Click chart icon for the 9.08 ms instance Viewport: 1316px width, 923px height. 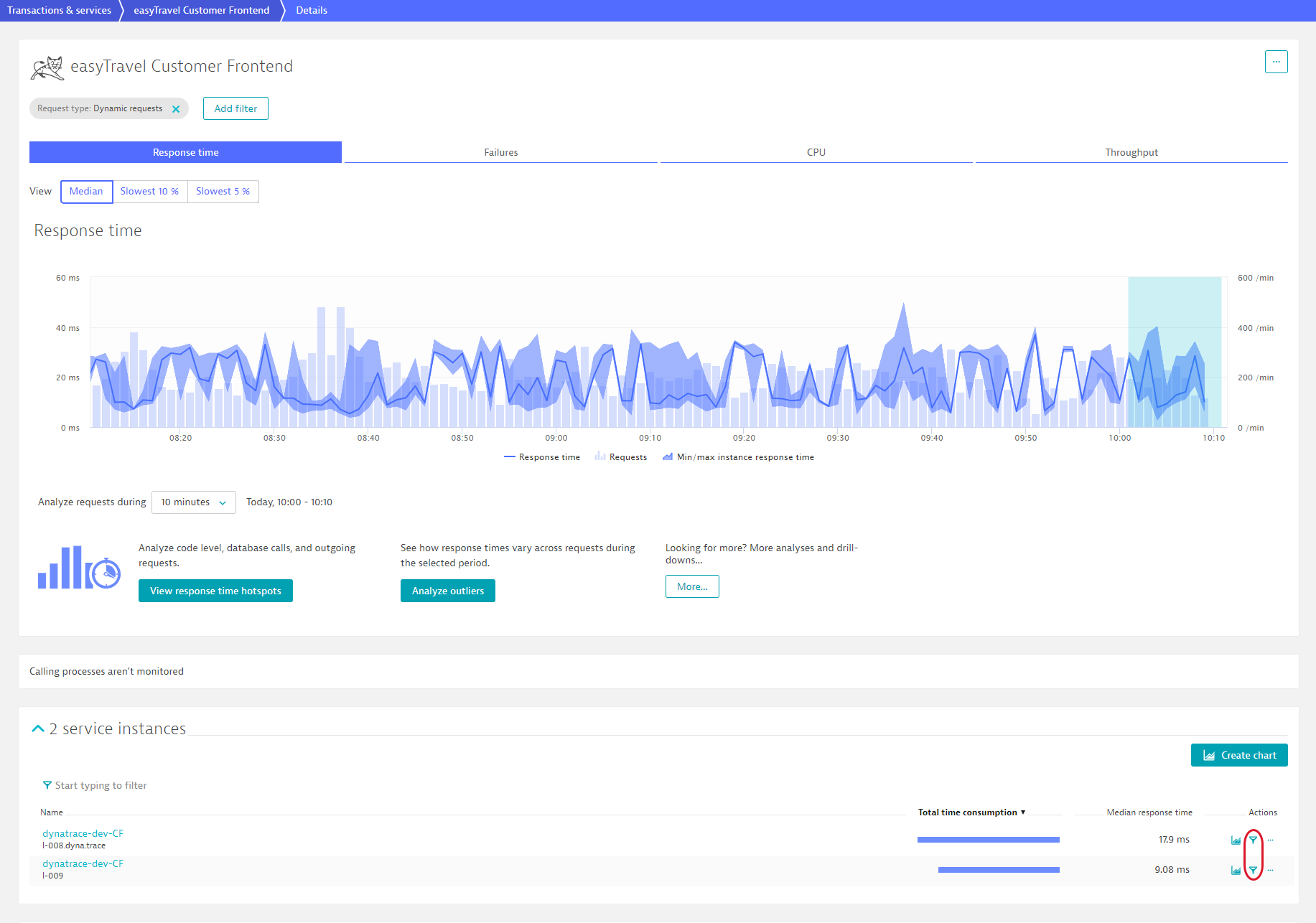(1236, 870)
